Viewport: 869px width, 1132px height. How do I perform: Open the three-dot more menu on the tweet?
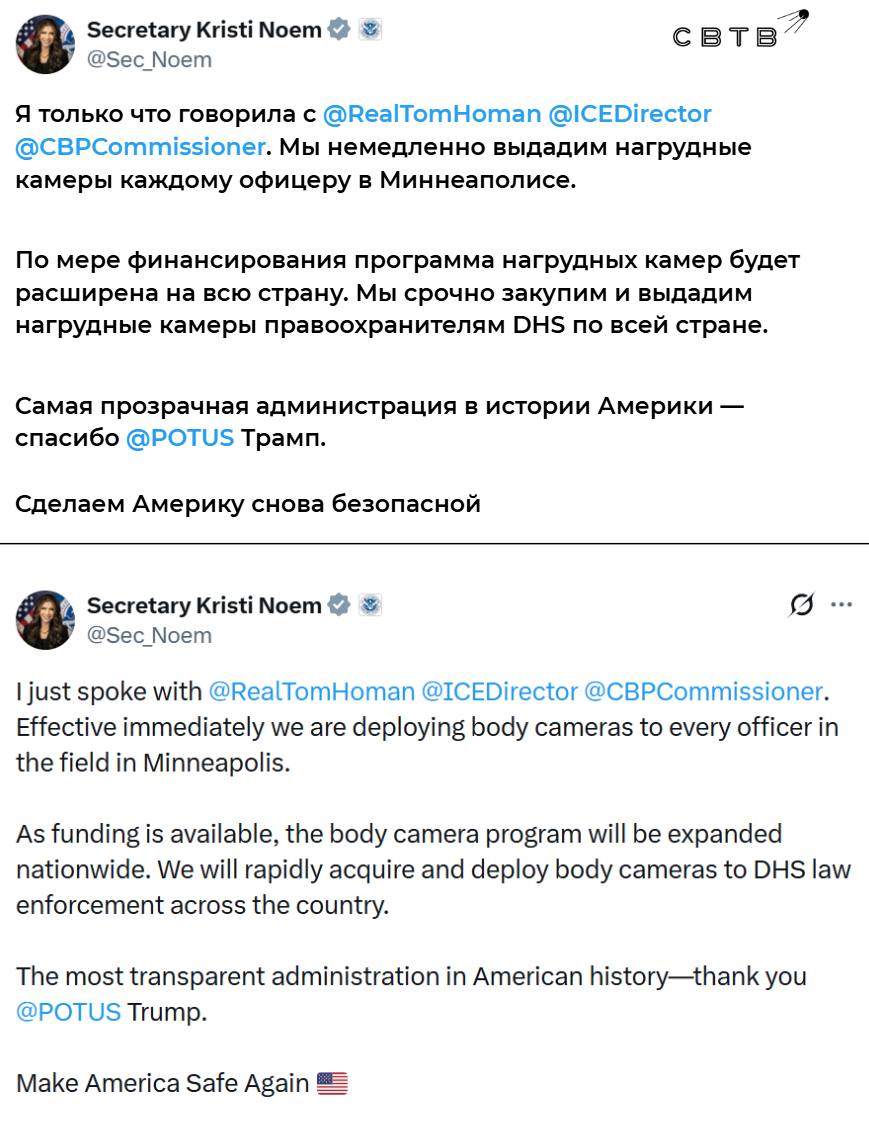pyautogui.click(x=842, y=604)
